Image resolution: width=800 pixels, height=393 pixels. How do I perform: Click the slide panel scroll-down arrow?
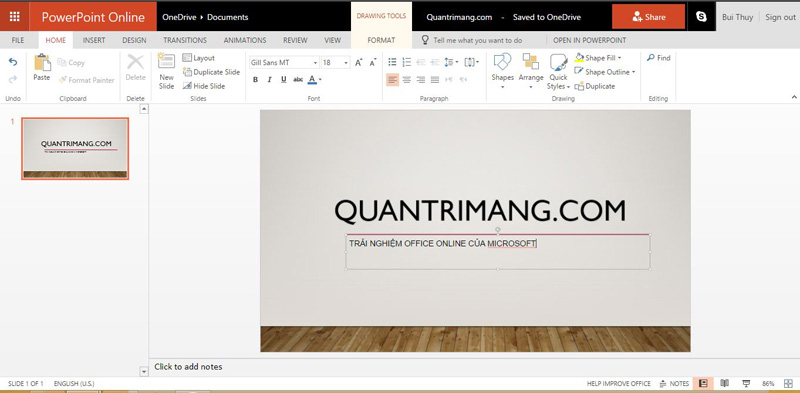point(144,372)
